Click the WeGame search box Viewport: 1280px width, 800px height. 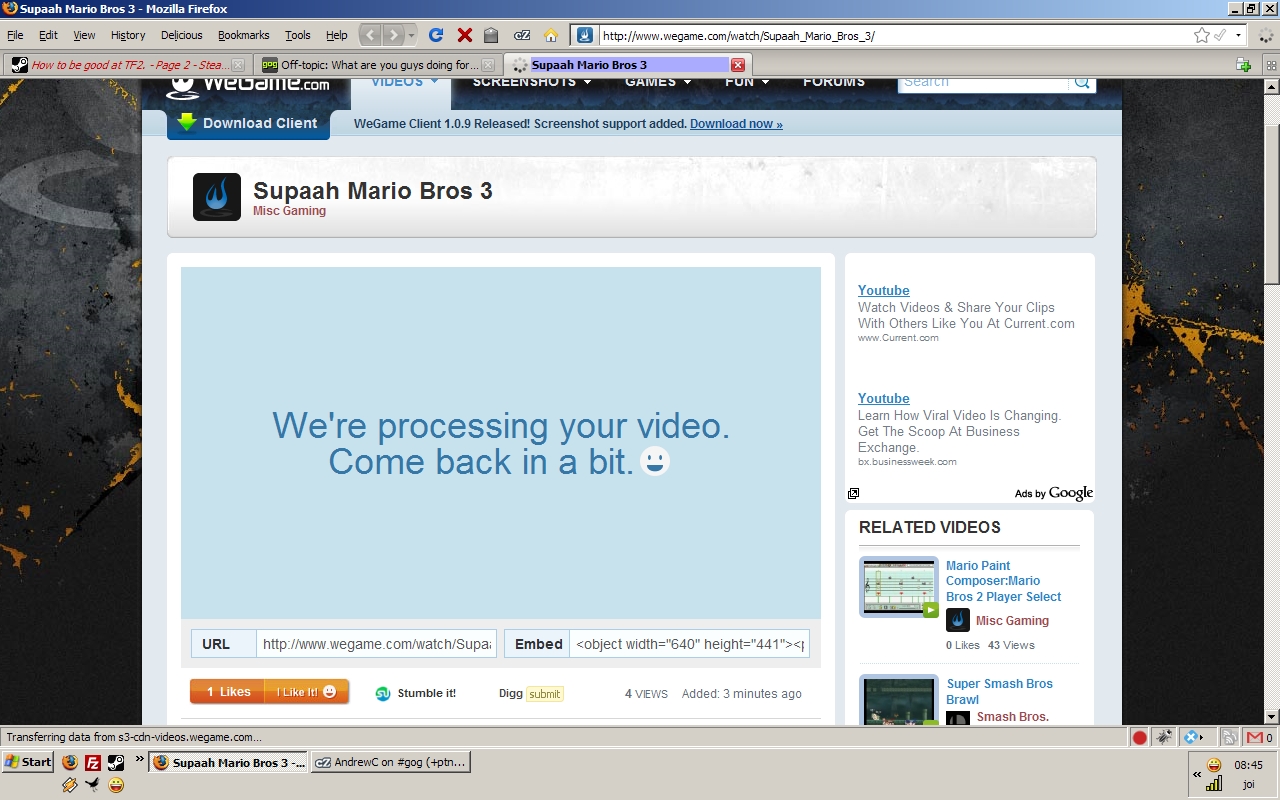click(x=982, y=83)
